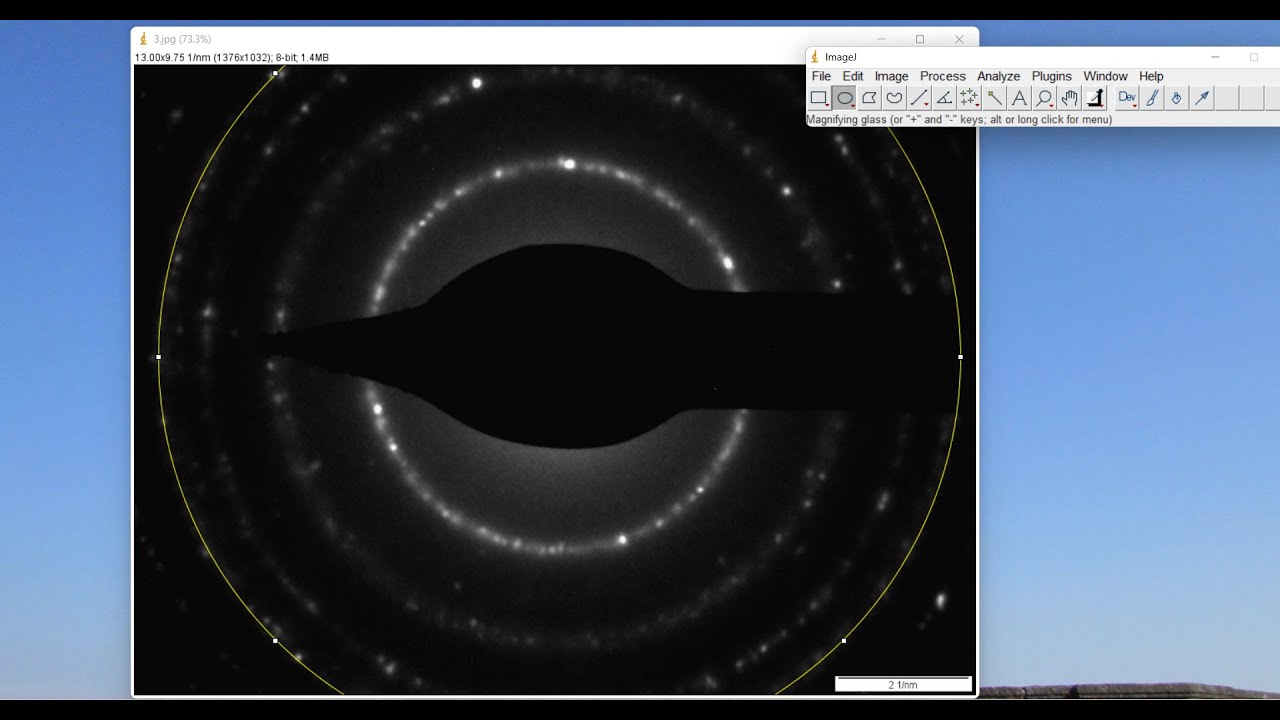This screenshot has height=720, width=1280.
Task: Select the Text tool
Action: pos(1019,98)
